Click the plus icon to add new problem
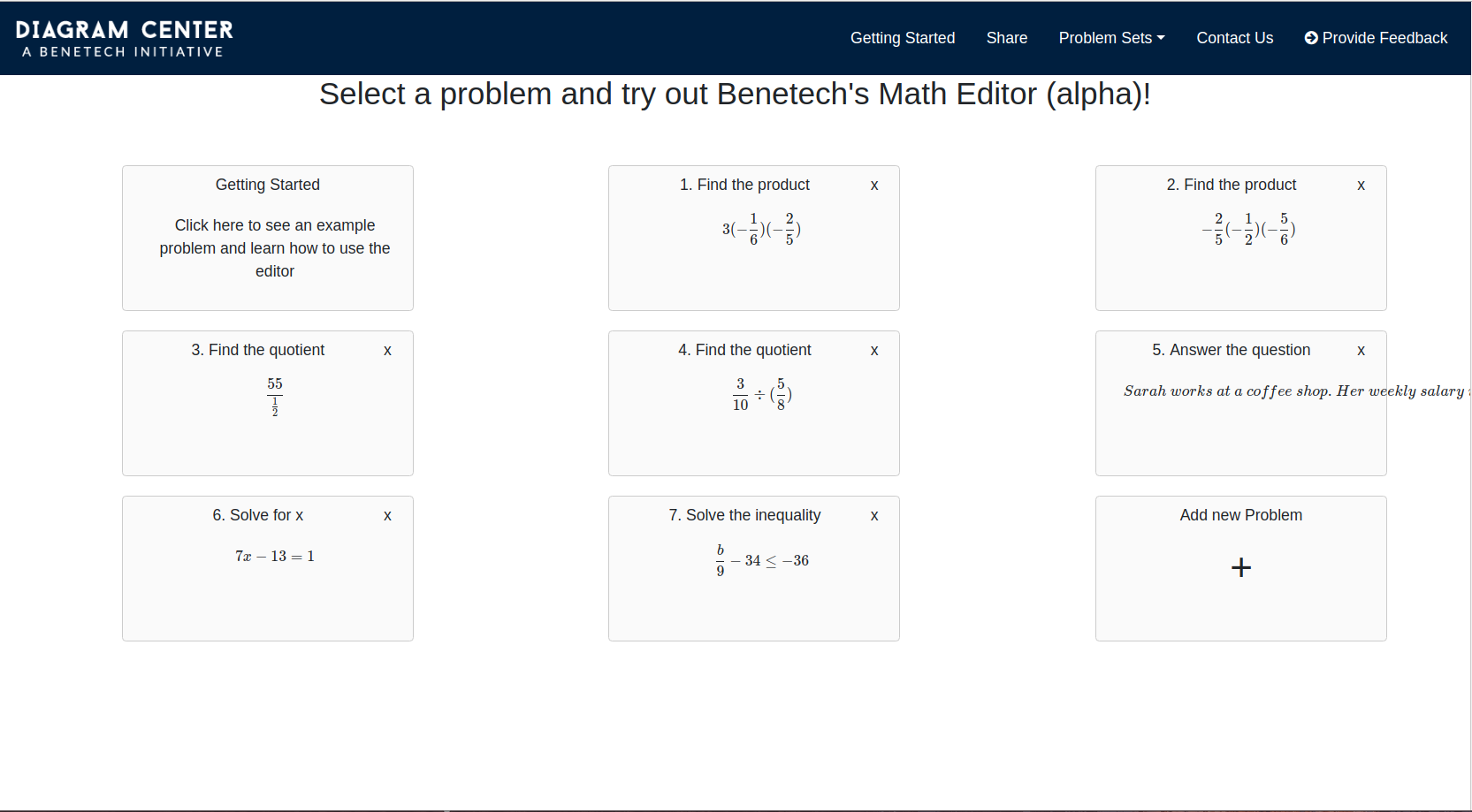 pyautogui.click(x=1240, y=566)
